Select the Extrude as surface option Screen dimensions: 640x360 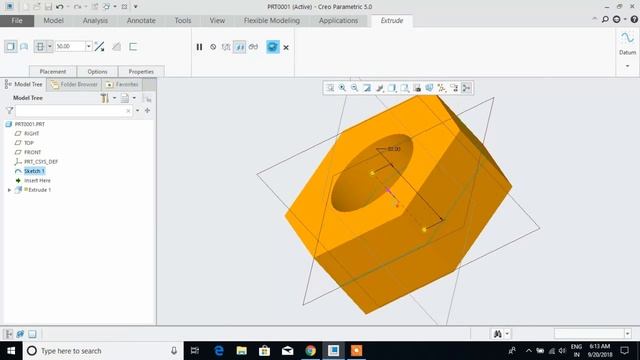coord(24,47)
